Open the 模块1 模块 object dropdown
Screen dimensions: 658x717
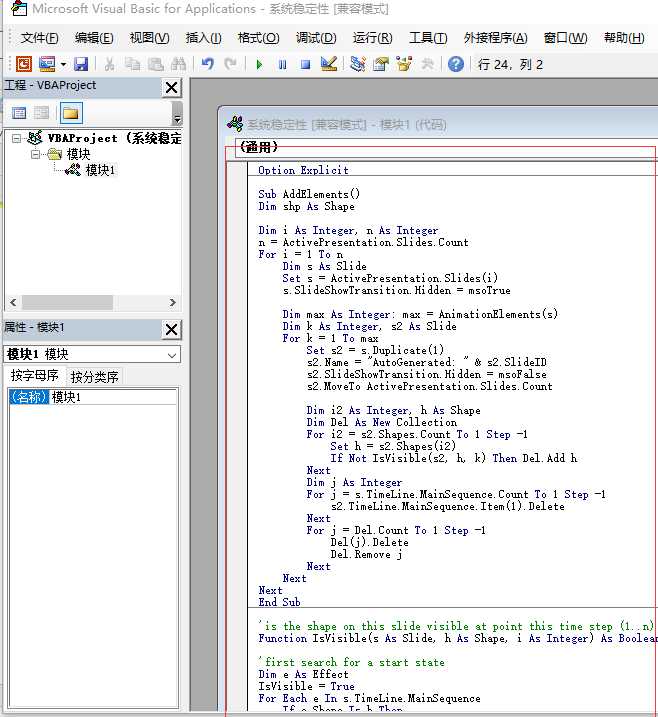point(172,355)
